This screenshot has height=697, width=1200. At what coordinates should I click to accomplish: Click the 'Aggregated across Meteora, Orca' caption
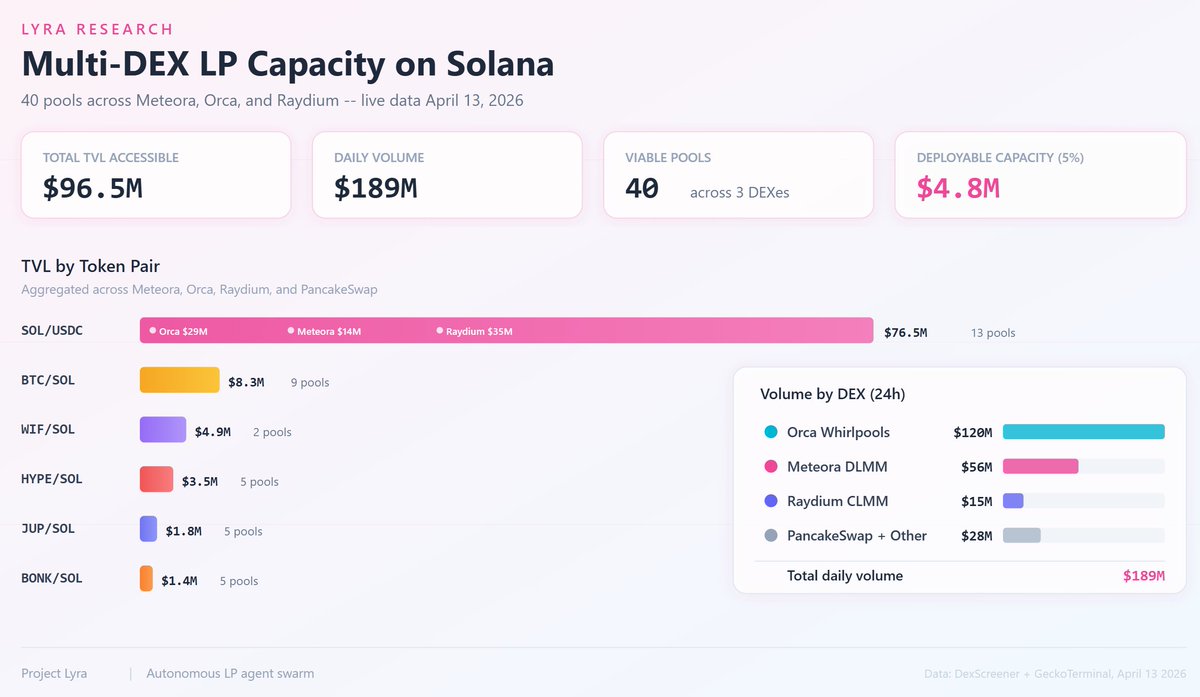[x=199, y=289]
